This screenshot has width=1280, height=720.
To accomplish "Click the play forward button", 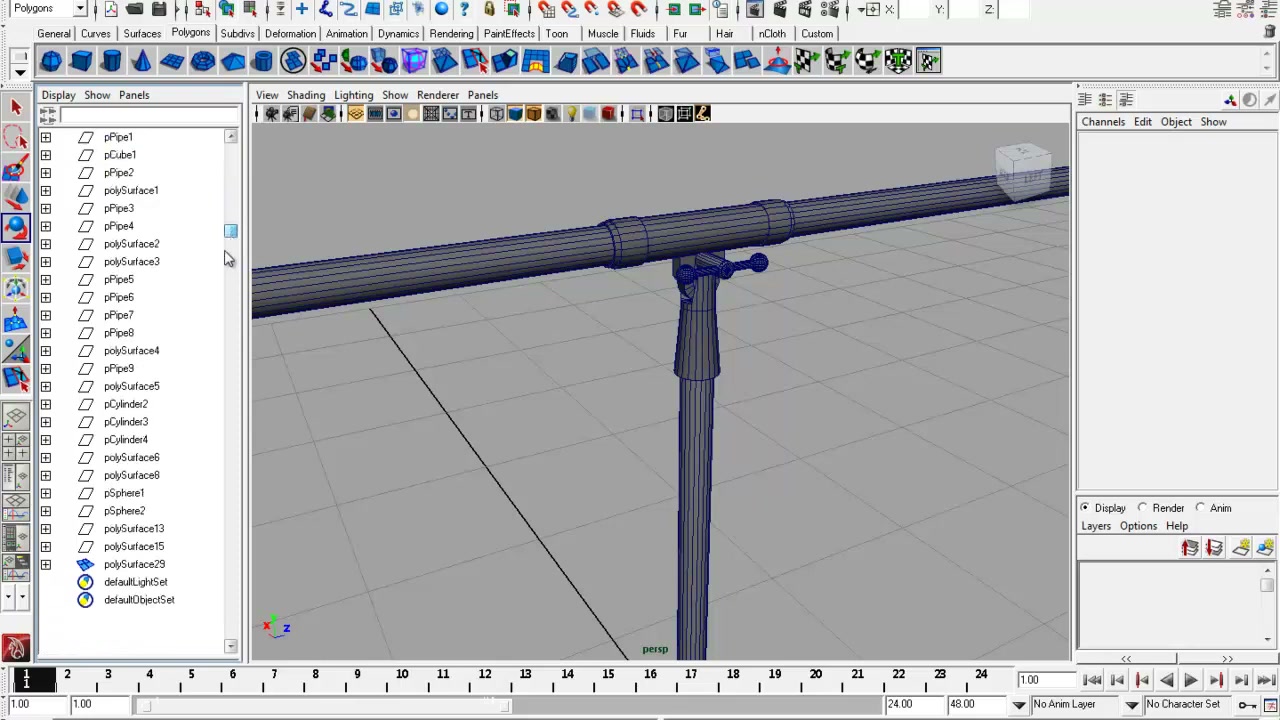I will coord(1191,680).
